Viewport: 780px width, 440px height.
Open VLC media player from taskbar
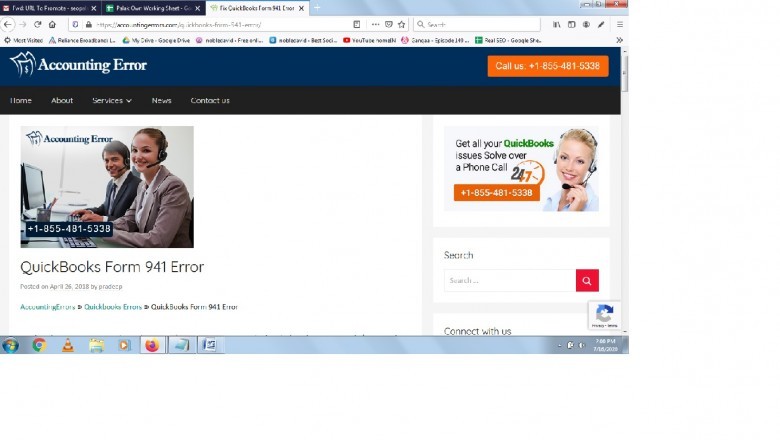click(x=68, y=345)
